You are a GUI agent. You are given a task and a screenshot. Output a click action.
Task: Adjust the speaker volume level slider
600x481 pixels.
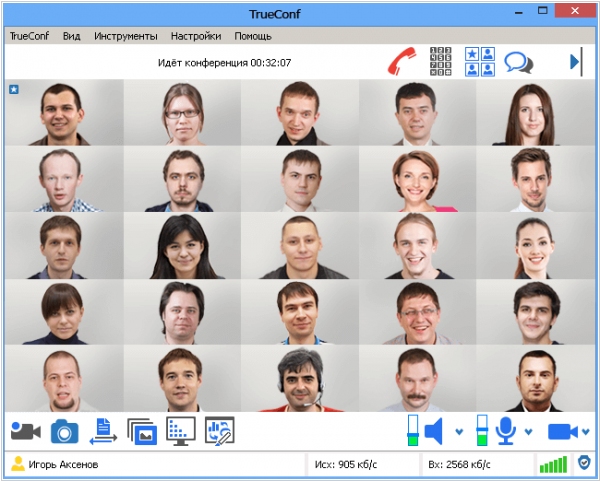(413, 430)
